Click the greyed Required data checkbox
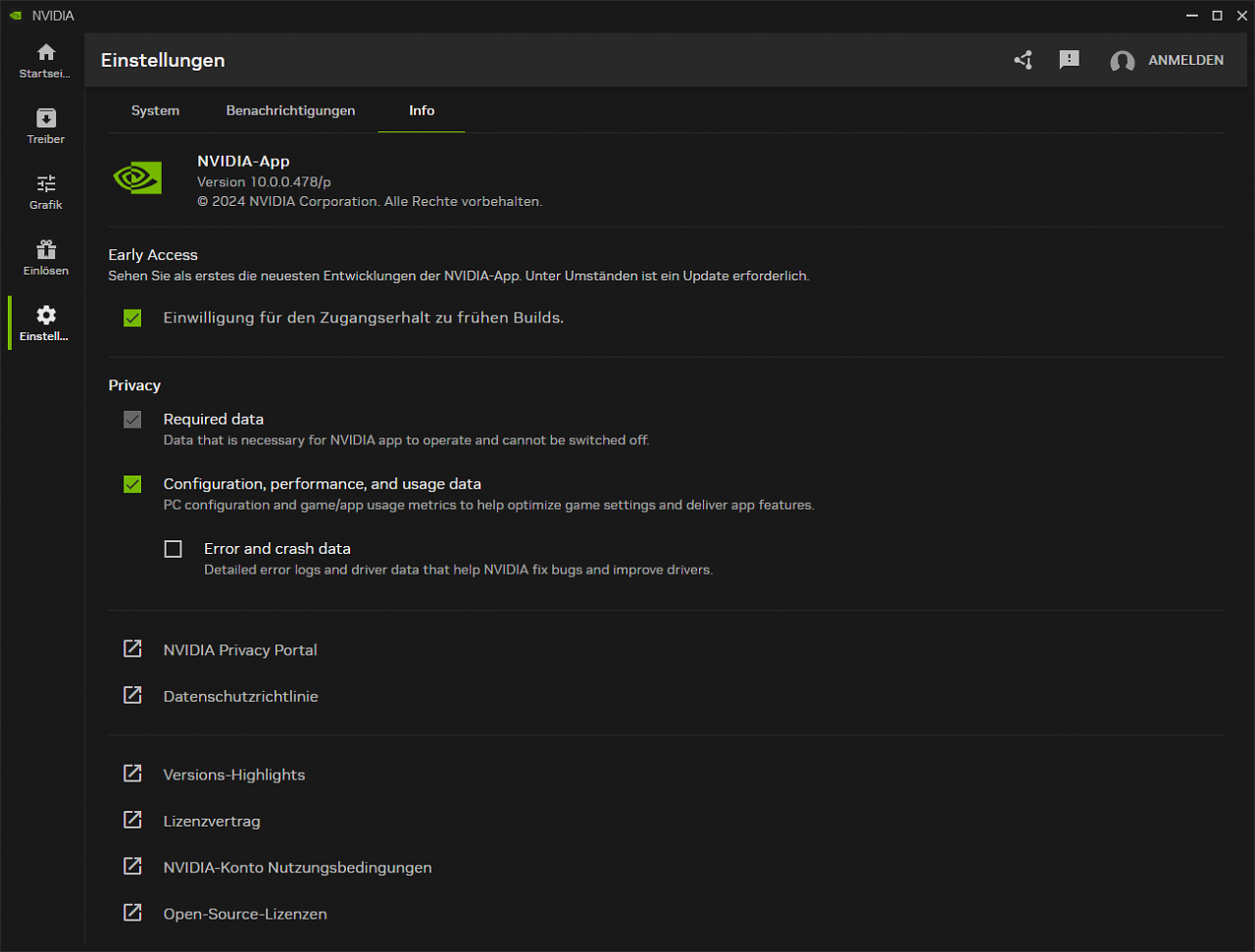Viewport: 1255px width, 952px height. click(132, 420)
